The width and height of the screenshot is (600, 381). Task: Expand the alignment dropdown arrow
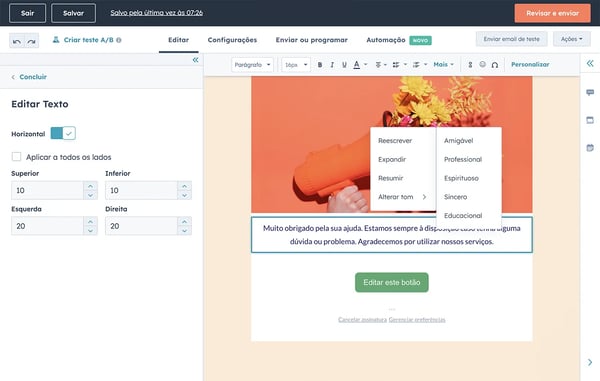(x=385, y=65)
